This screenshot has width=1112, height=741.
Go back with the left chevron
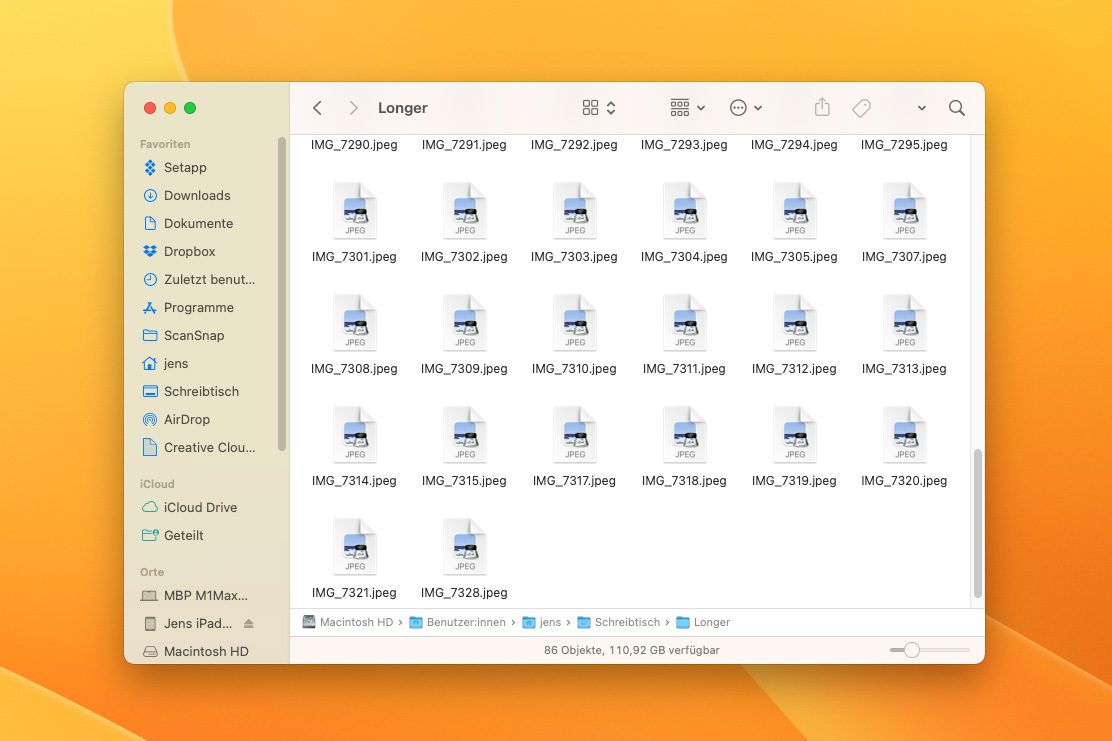(317, 108)
